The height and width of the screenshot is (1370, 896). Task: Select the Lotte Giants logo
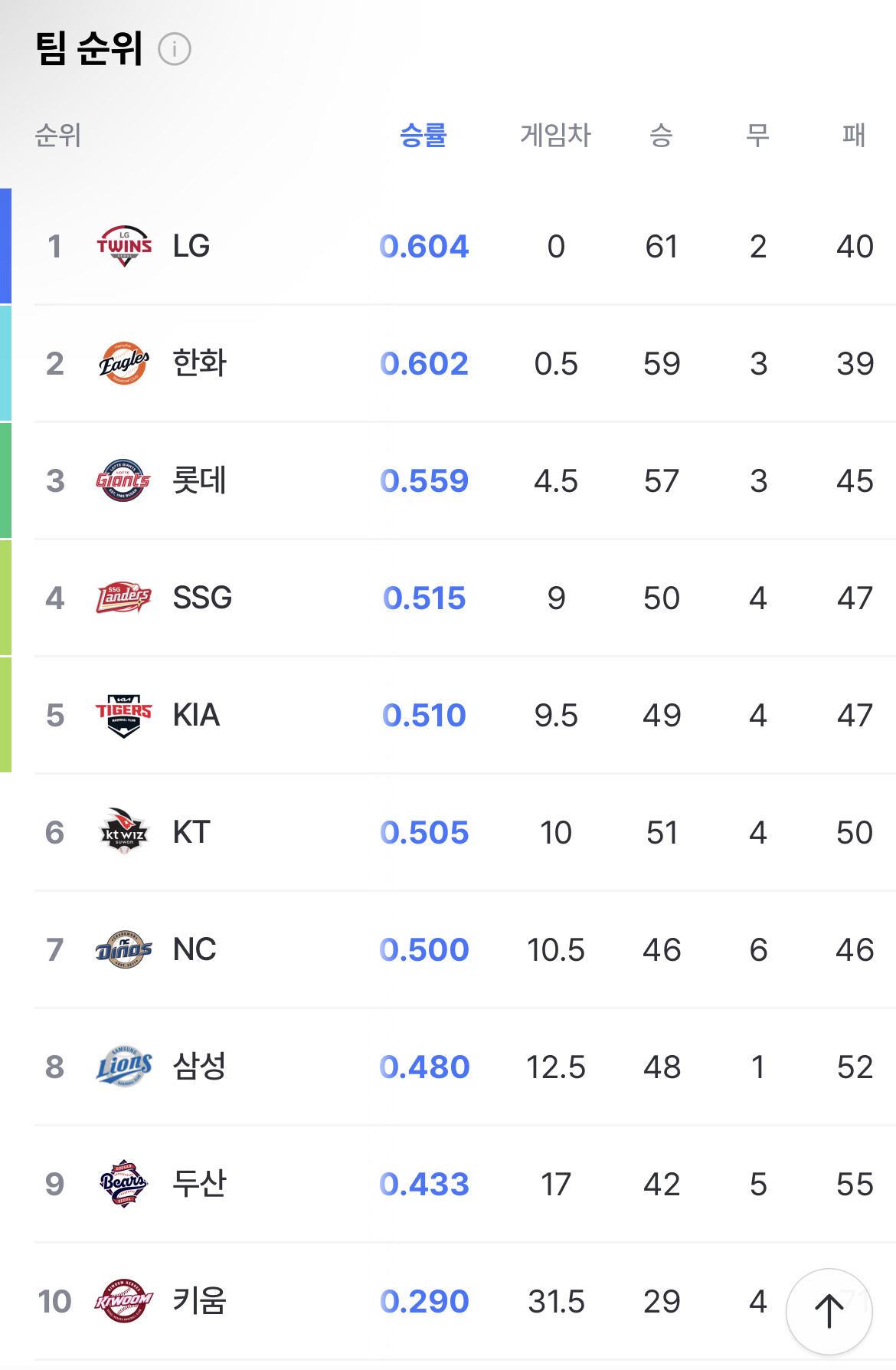(x=124, y=481)
